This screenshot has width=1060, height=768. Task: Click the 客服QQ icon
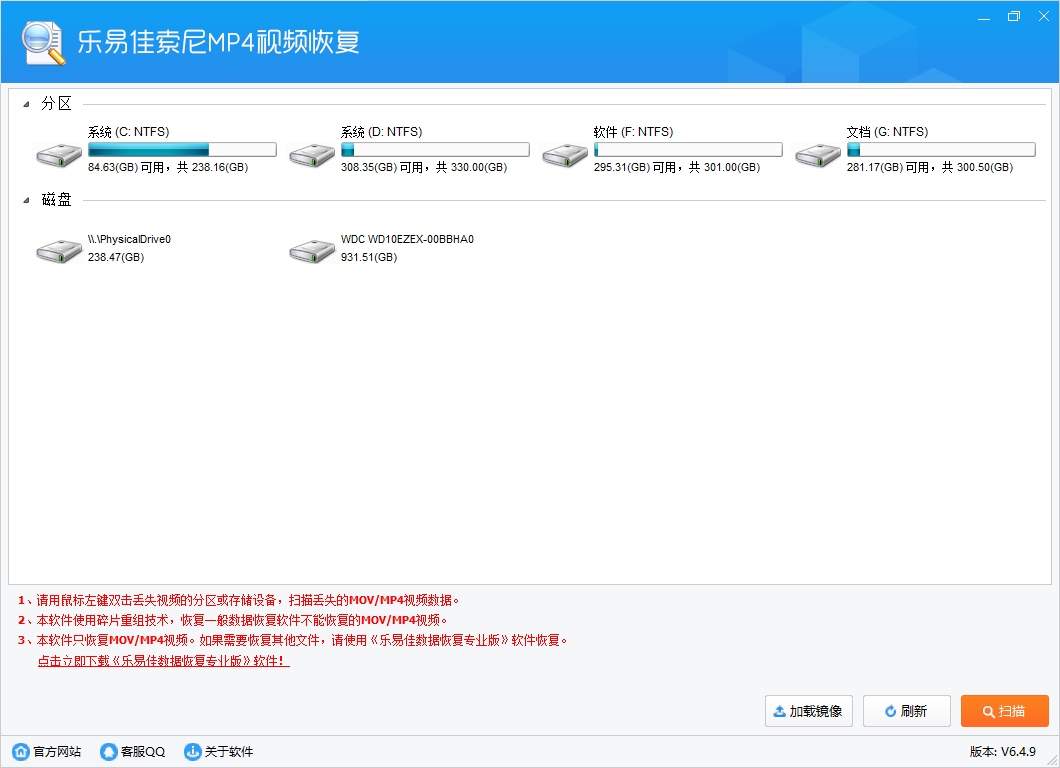click(108, 751)
